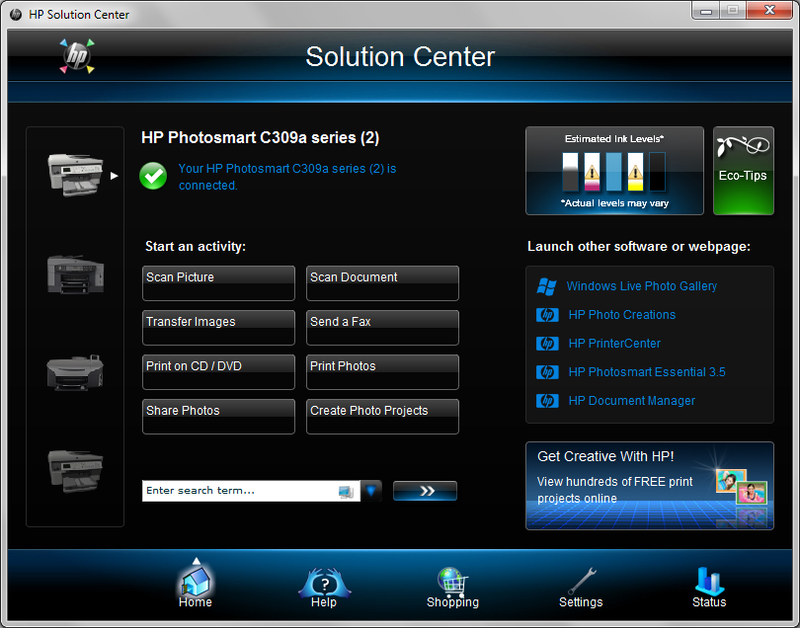Open the search dropdown arrow
Image resolution: width=800 pixels, height=628 pixels.
point(371,491)
